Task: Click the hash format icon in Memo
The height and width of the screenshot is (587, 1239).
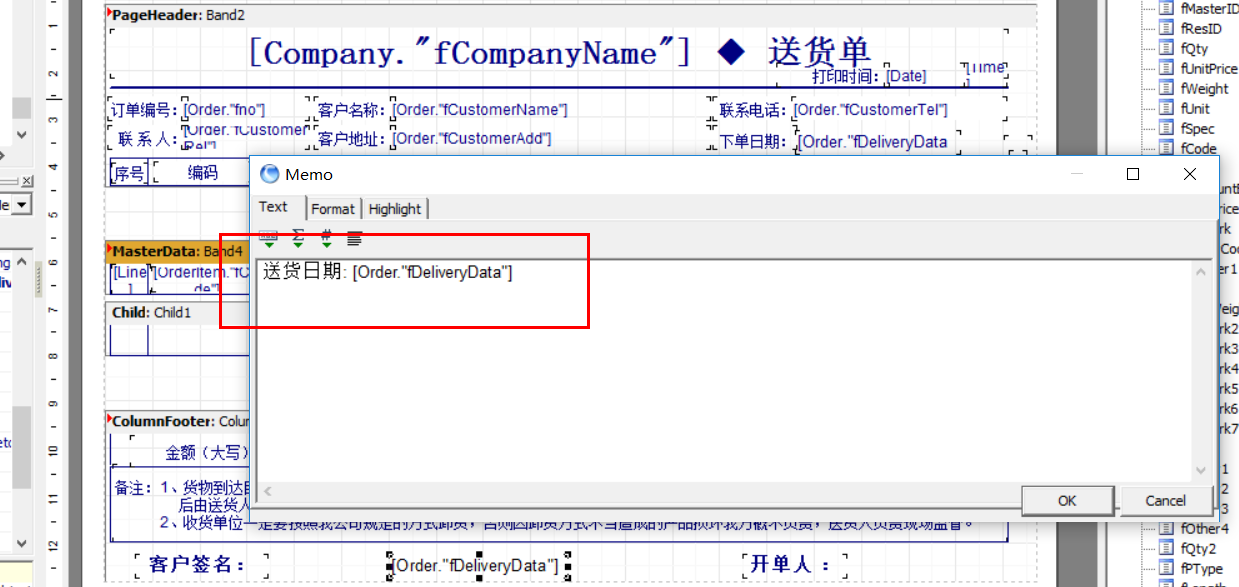Action: click(326, 238)
